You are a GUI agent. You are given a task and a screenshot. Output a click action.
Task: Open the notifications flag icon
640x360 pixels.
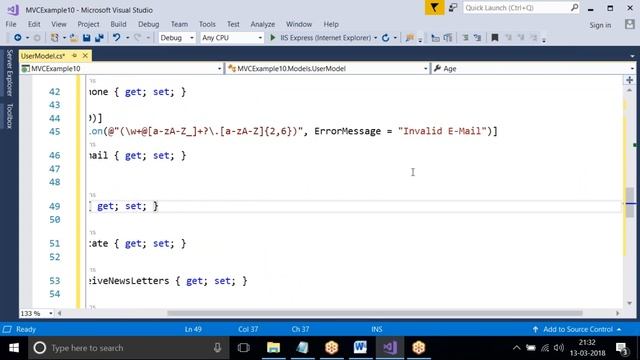click(x=434, y=8)
